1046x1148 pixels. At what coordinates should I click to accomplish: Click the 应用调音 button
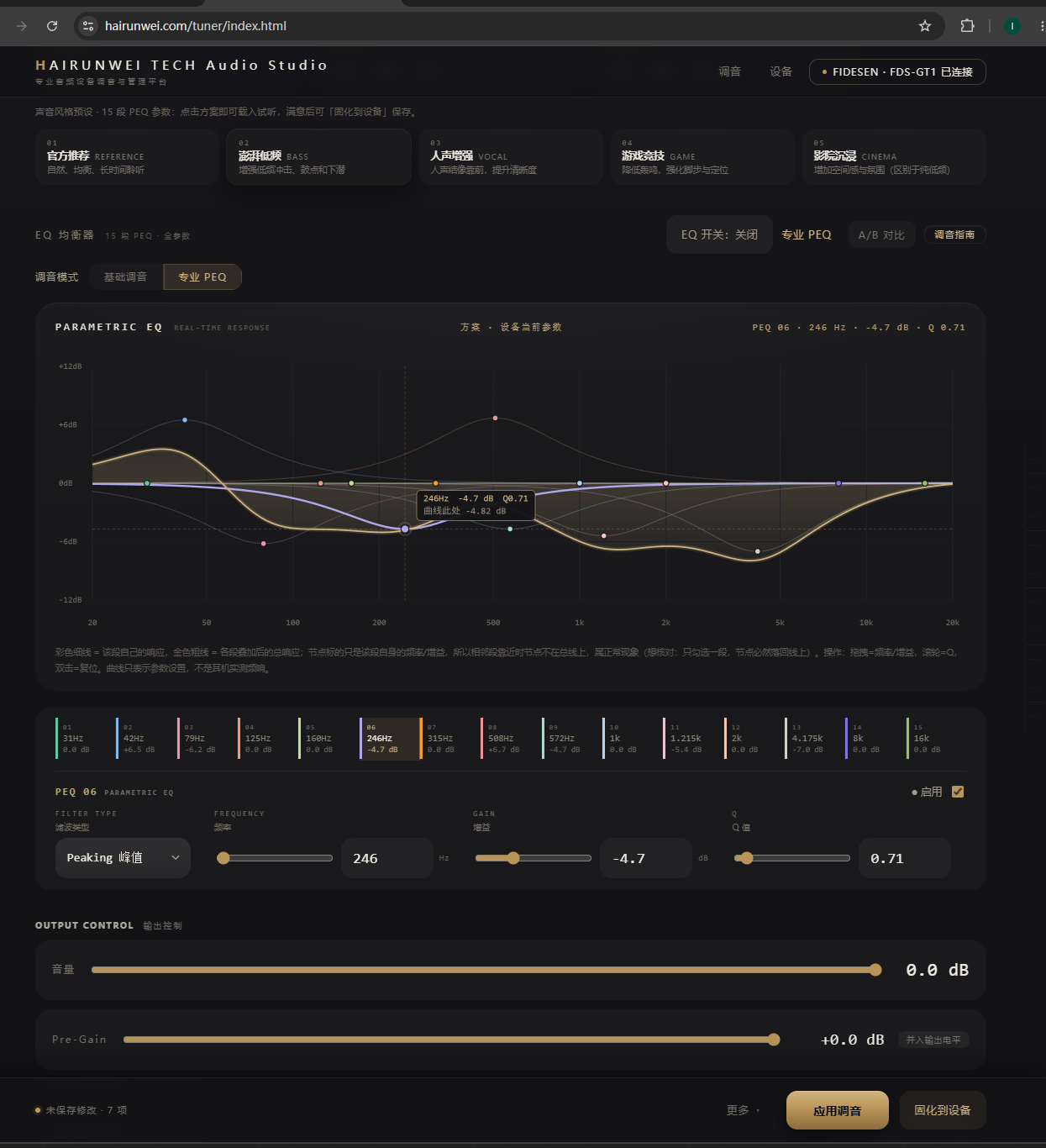(x=838, y=1110)
